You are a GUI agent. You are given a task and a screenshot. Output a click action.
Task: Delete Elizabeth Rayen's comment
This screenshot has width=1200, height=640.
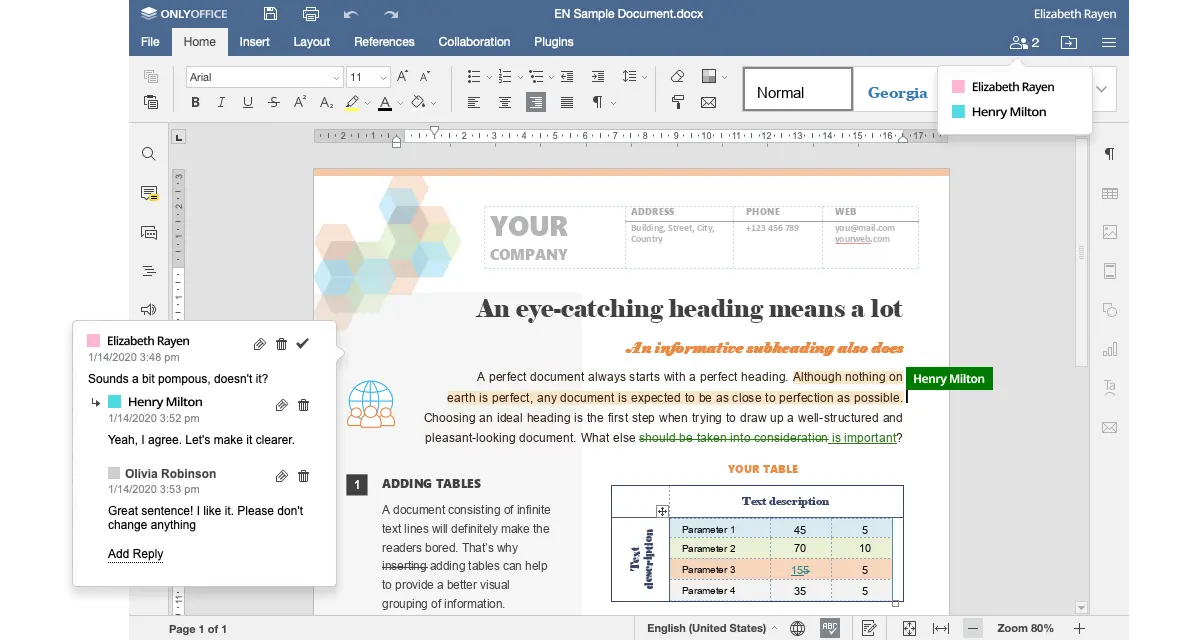pyautogui.click(x=281, y=344)
